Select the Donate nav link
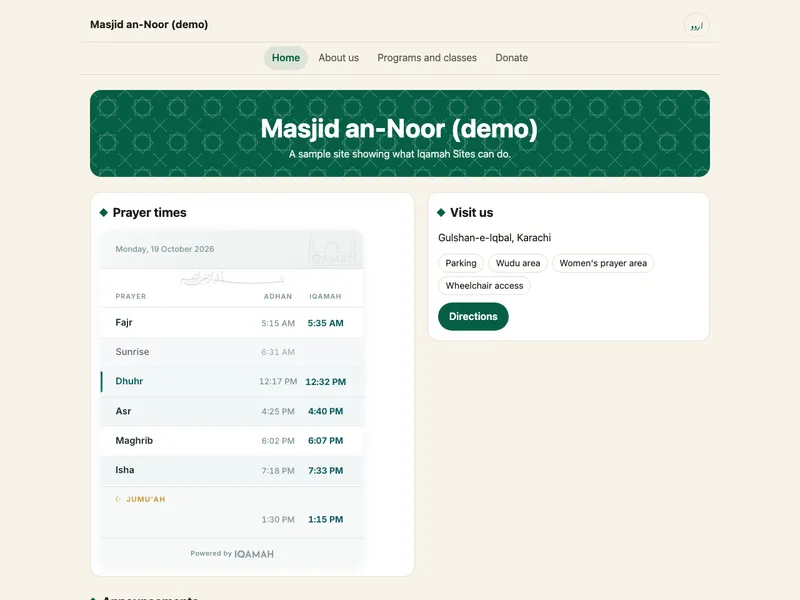 (x=512, y=58)
